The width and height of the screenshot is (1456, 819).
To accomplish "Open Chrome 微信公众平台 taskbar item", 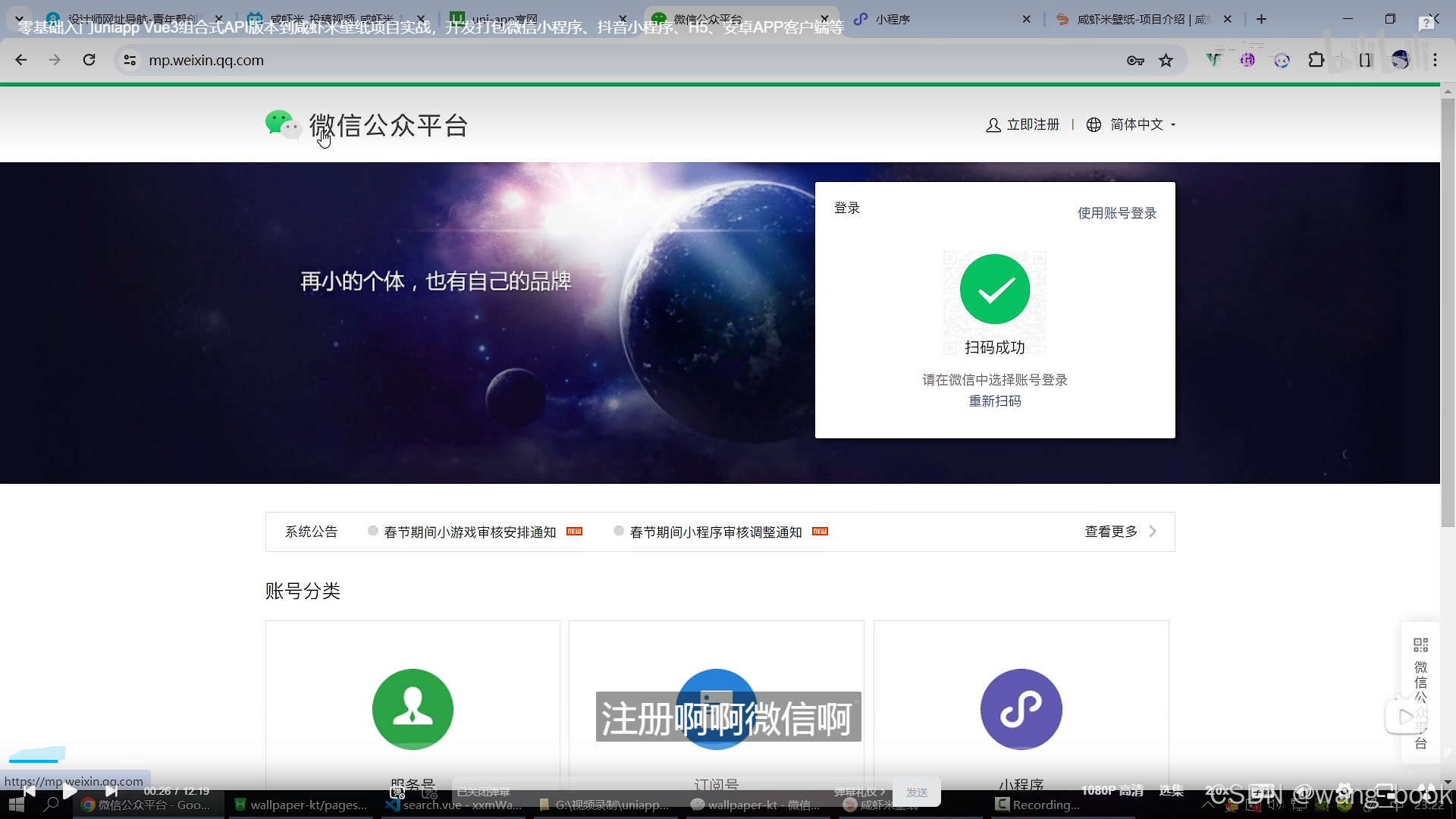I will [149, 805].
